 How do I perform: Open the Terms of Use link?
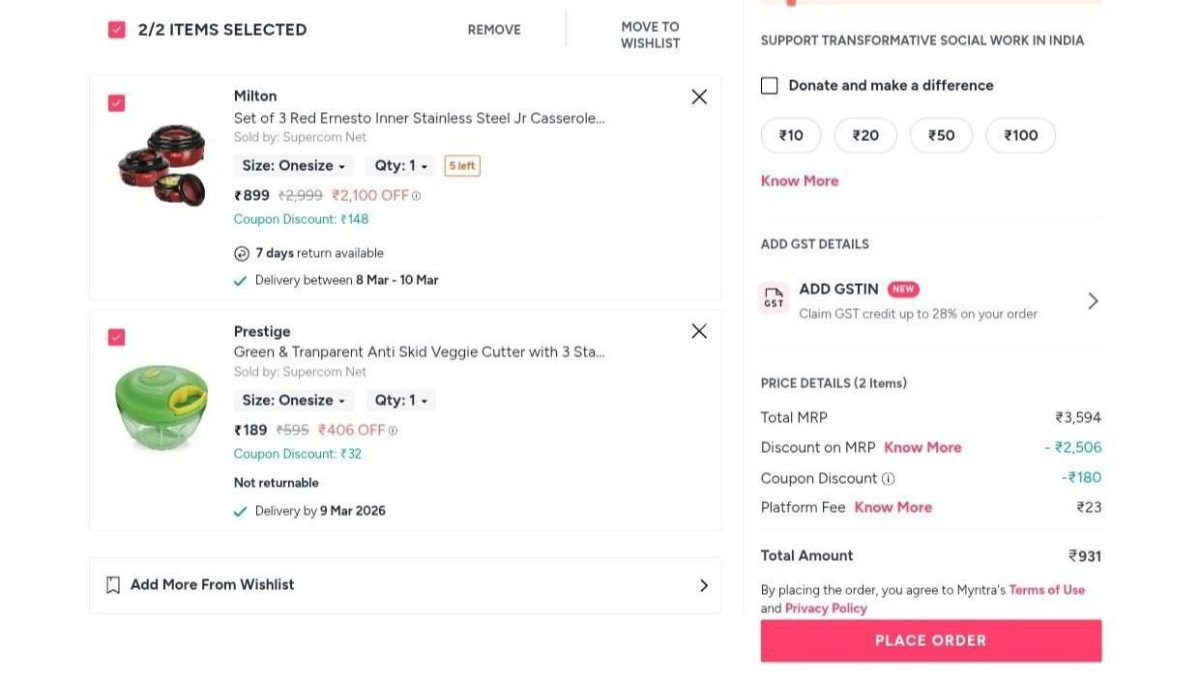(x=1046, y=590)
